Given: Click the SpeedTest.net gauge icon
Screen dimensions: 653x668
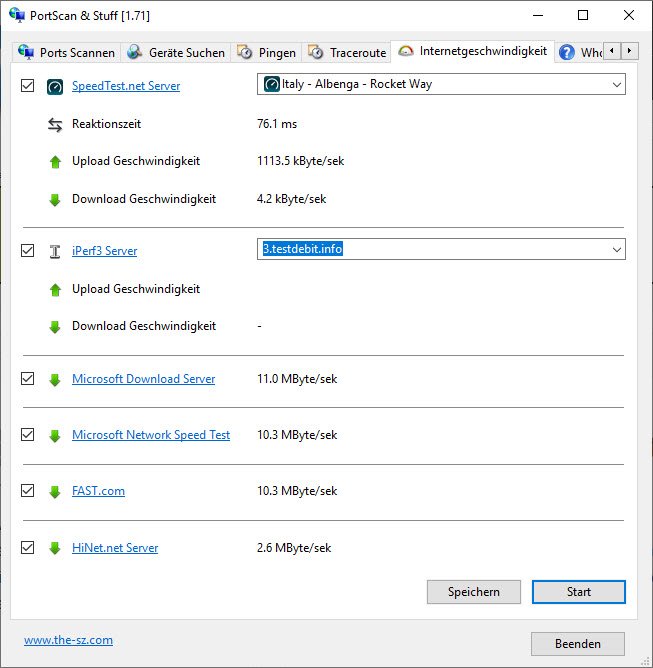Looking at the screenshot, I should click(55, 86).
